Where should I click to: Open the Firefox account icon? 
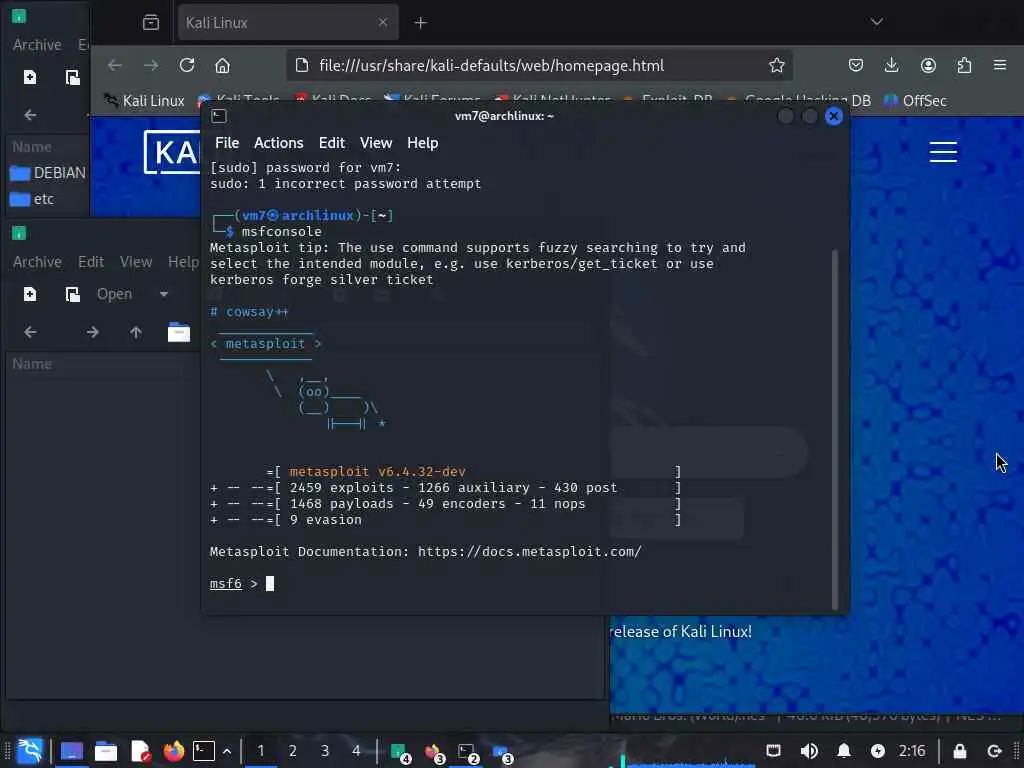click(x=928, y=65)
